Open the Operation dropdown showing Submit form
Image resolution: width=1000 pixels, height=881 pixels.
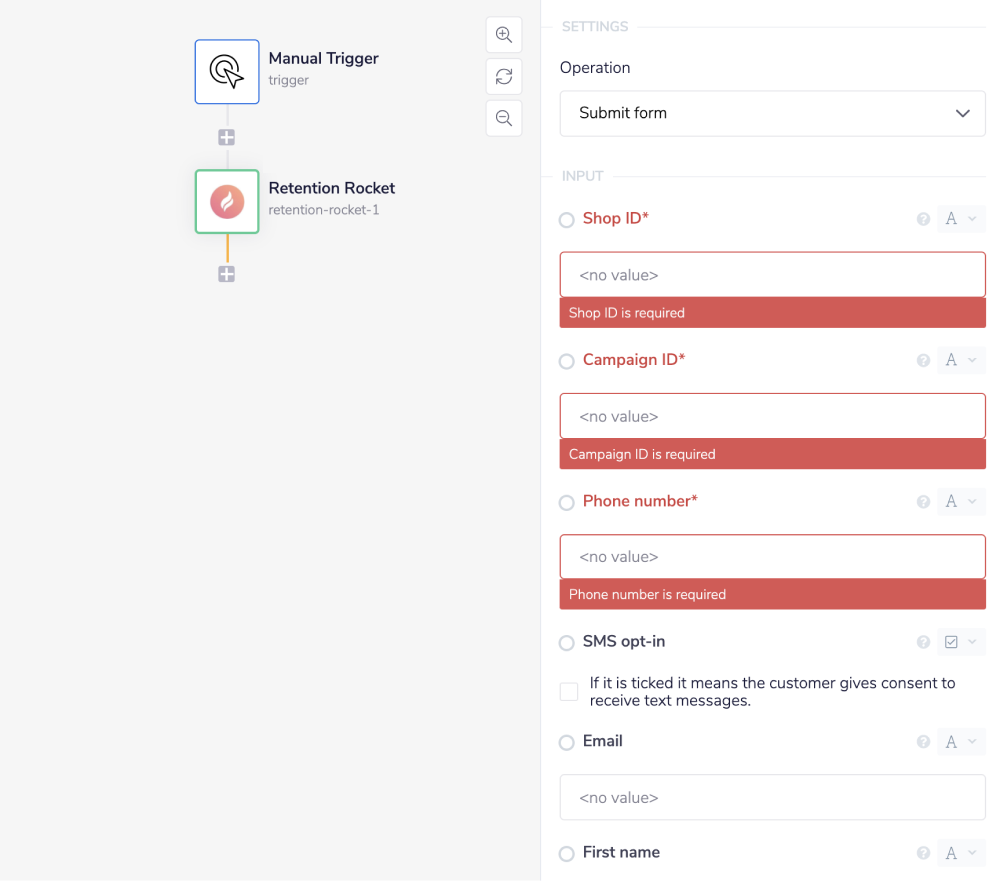point(771,113)
